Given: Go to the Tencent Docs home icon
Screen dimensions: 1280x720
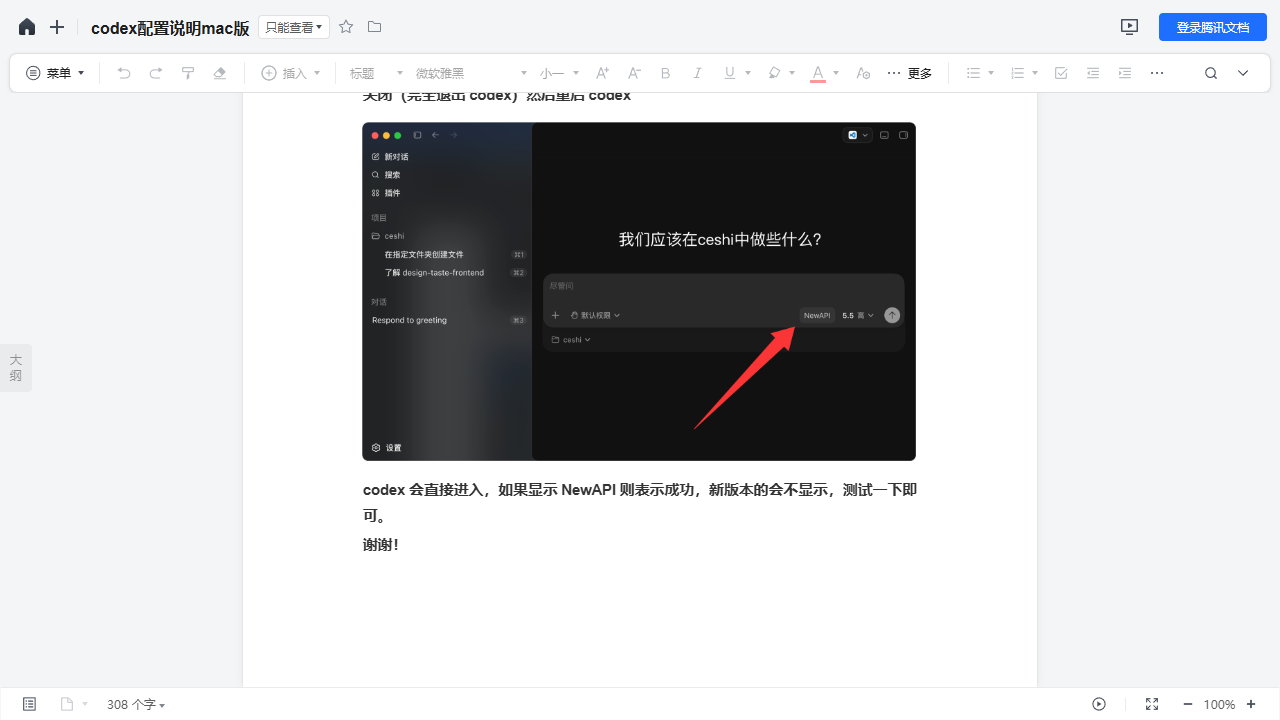Looking at the screenshot, I should pyautogui.click(x=27, y=27).
